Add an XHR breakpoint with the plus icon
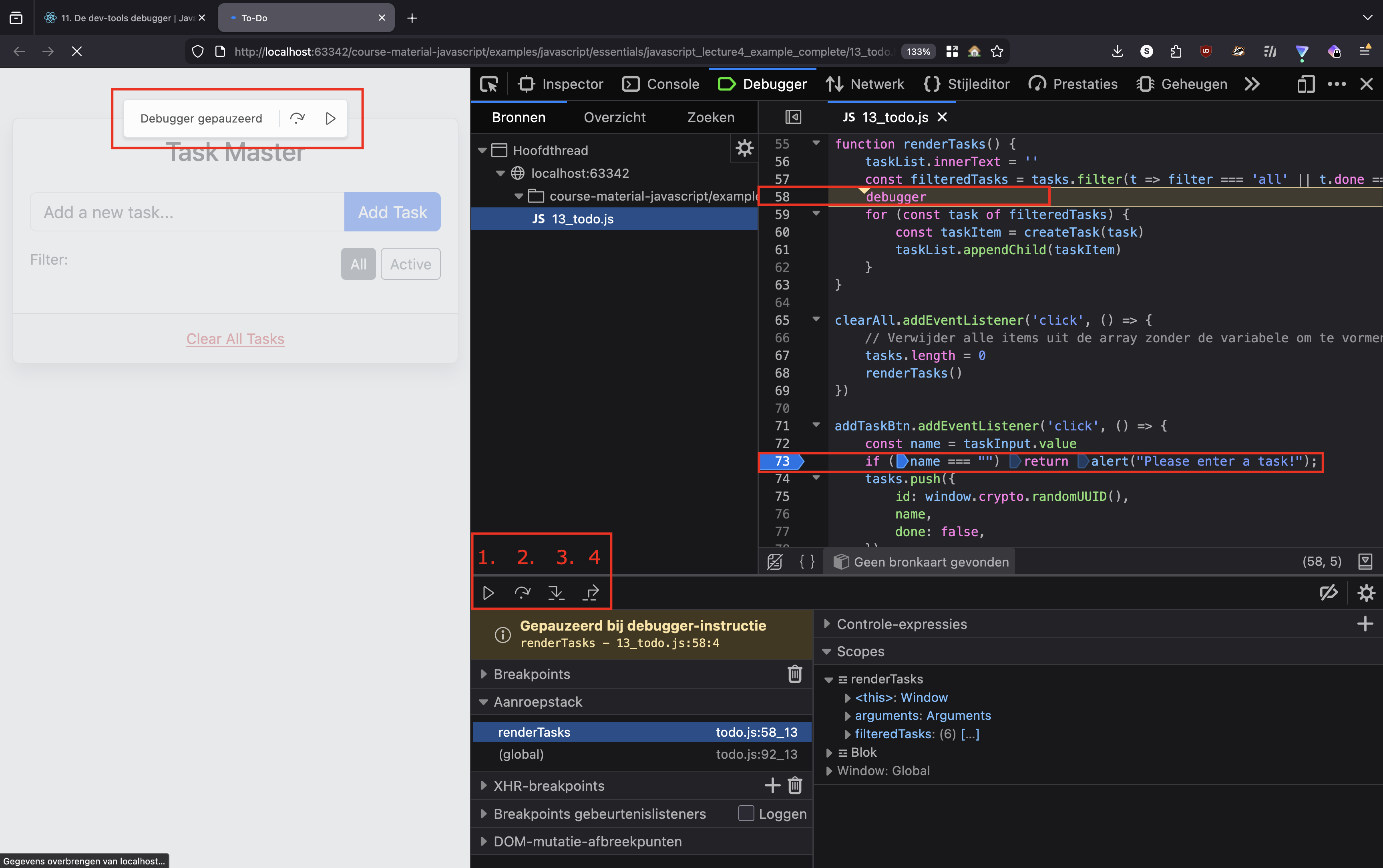Viewport: 1383px width, 868px height. (x=771, y=786)
